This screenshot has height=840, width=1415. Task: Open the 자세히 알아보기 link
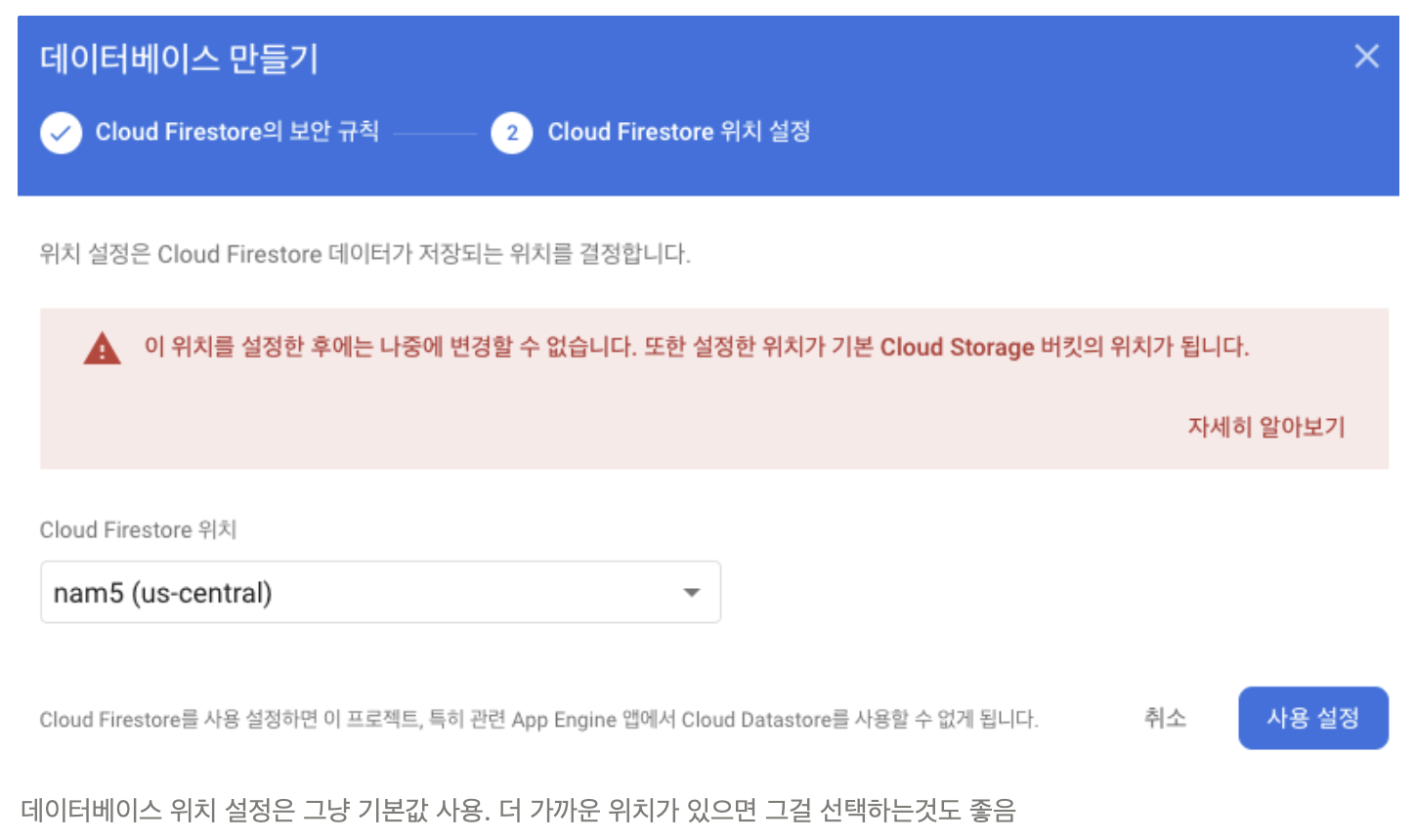1266,427
